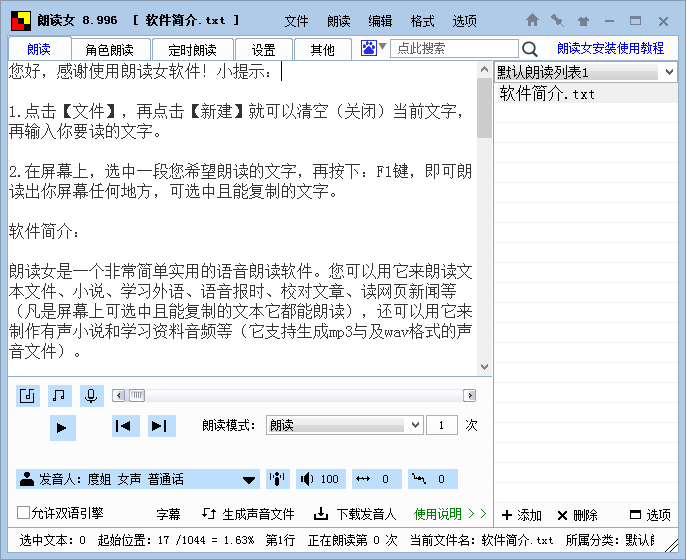Open the 选项 menu in title bar
Viewport: 686px width, 560px height.
tap(464, 21)
